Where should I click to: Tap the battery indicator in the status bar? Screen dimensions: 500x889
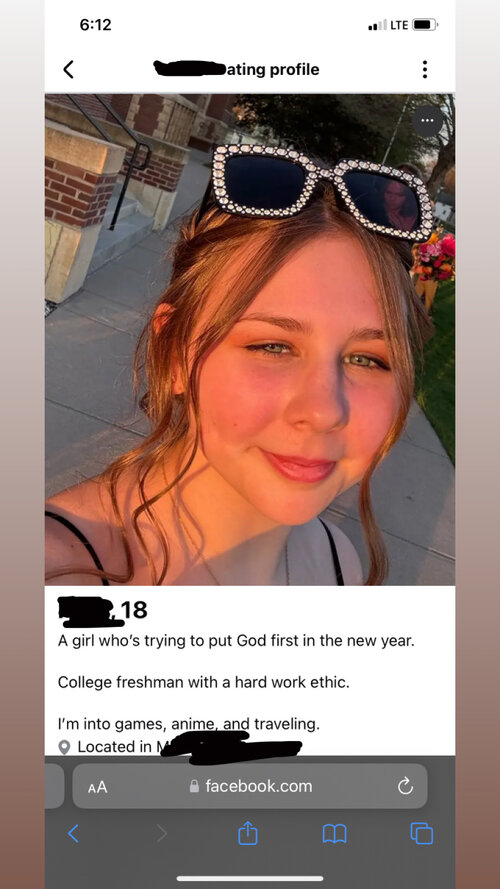425,25
